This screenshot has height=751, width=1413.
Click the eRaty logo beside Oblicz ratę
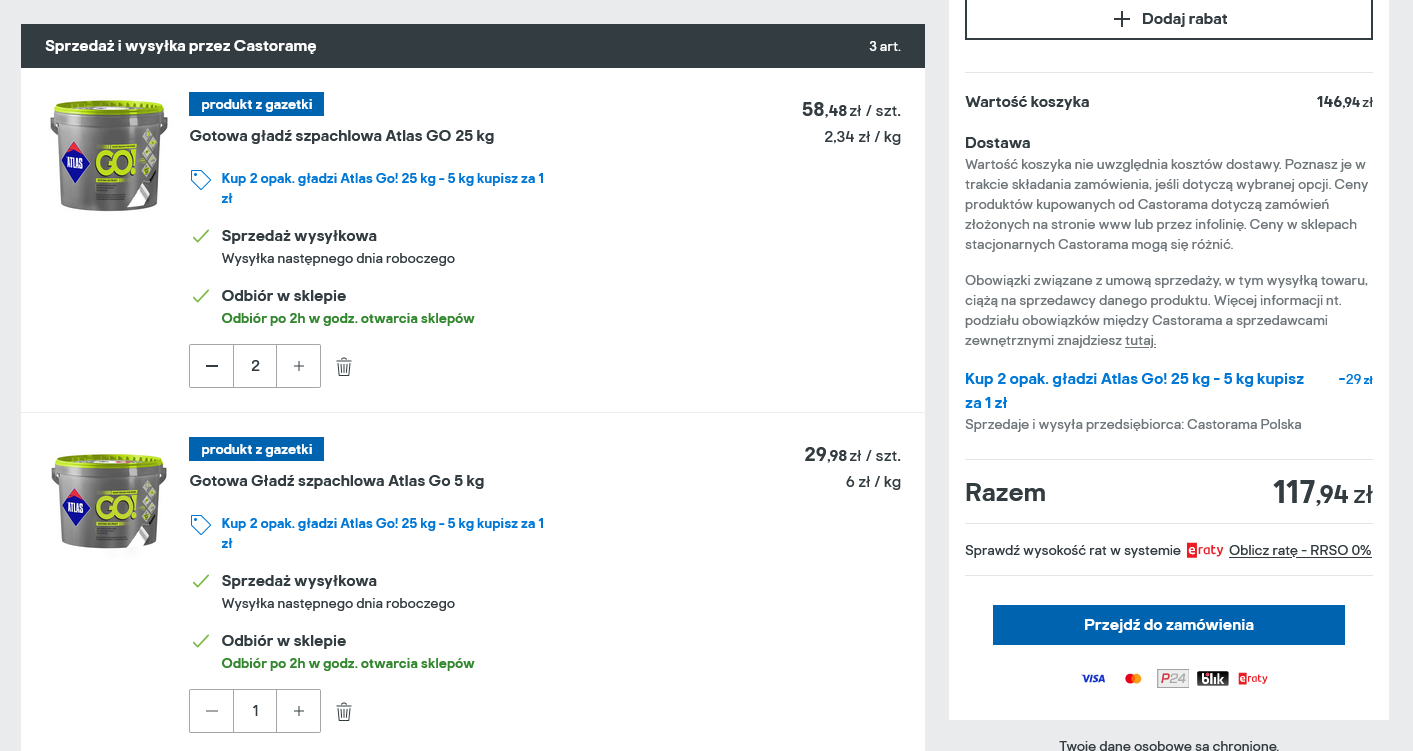pos(1205,550)
